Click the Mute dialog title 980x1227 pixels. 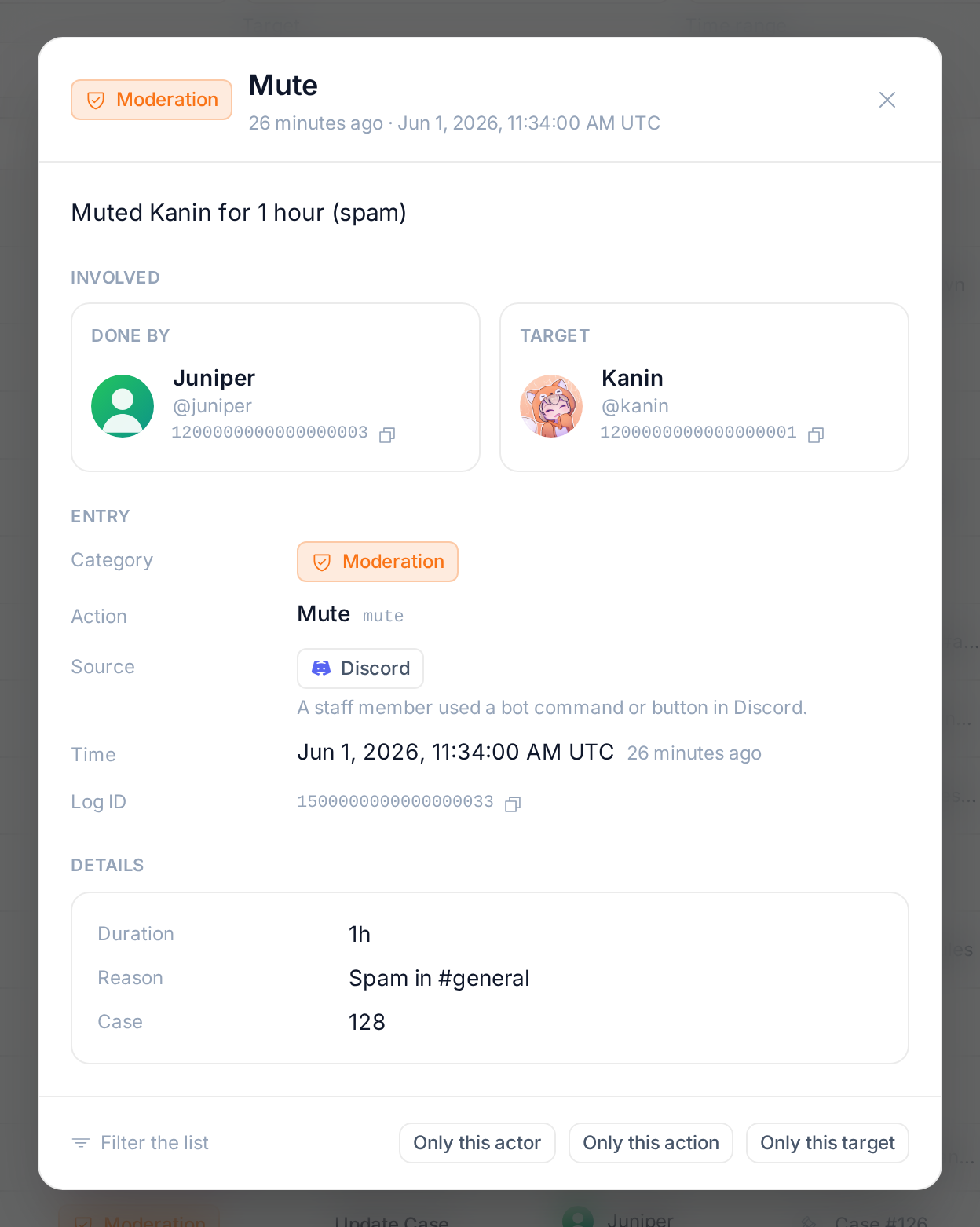coord(283,85)
